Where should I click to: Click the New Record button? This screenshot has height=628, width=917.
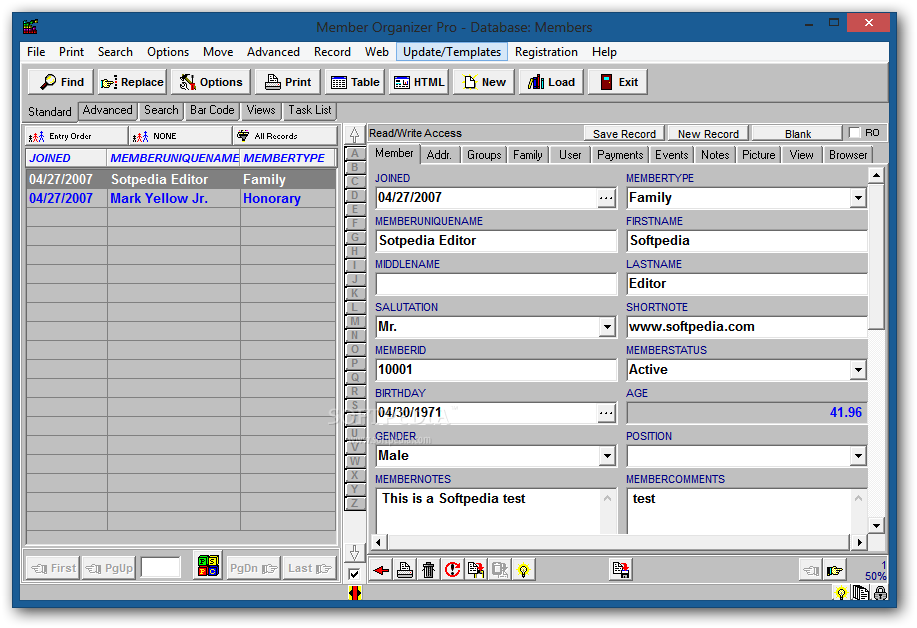708,134
